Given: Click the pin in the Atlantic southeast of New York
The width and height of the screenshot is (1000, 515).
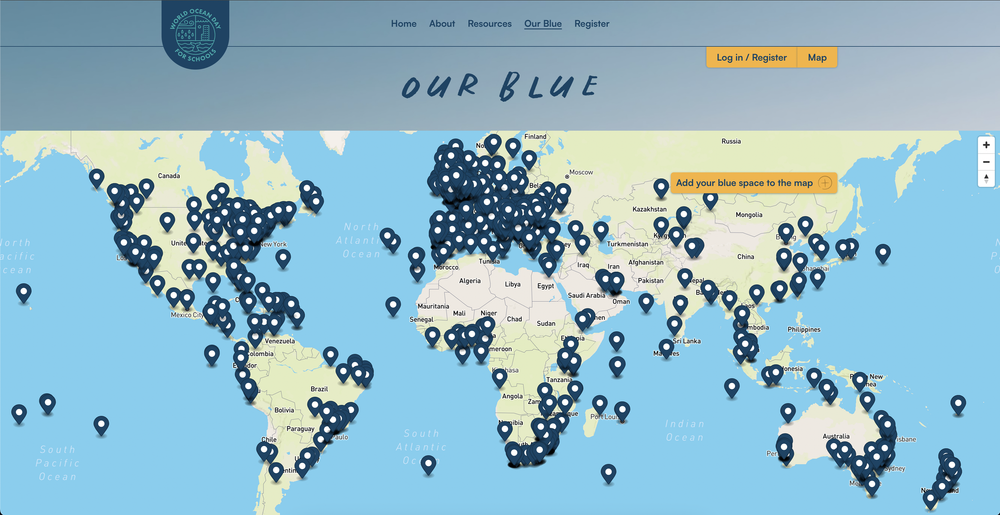Looking at the screenshot, I should click(x=283, y=258).
